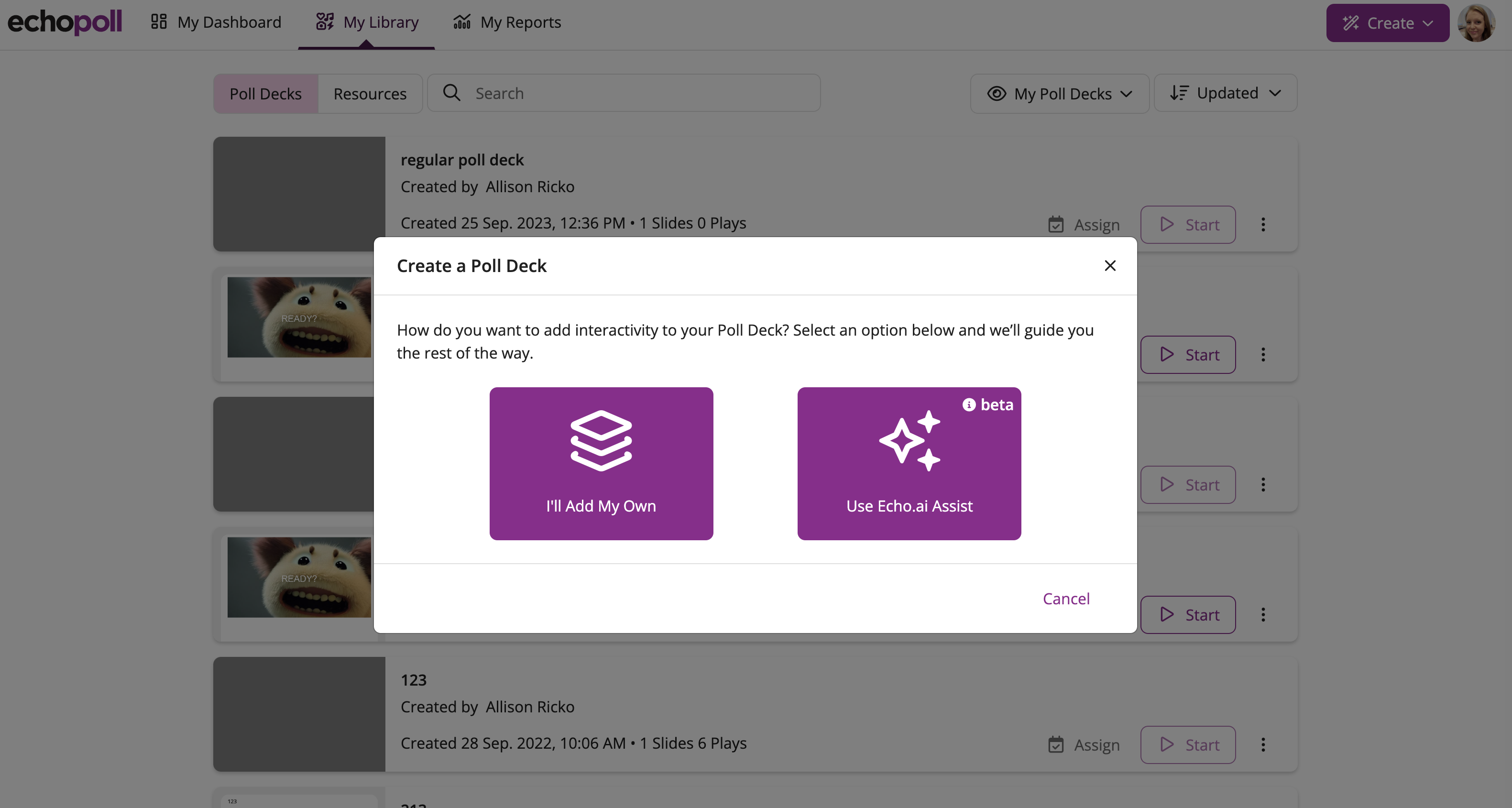Start the third poll deck in list
This screenshot has width=1512, height=808.
click(1188, 485)
